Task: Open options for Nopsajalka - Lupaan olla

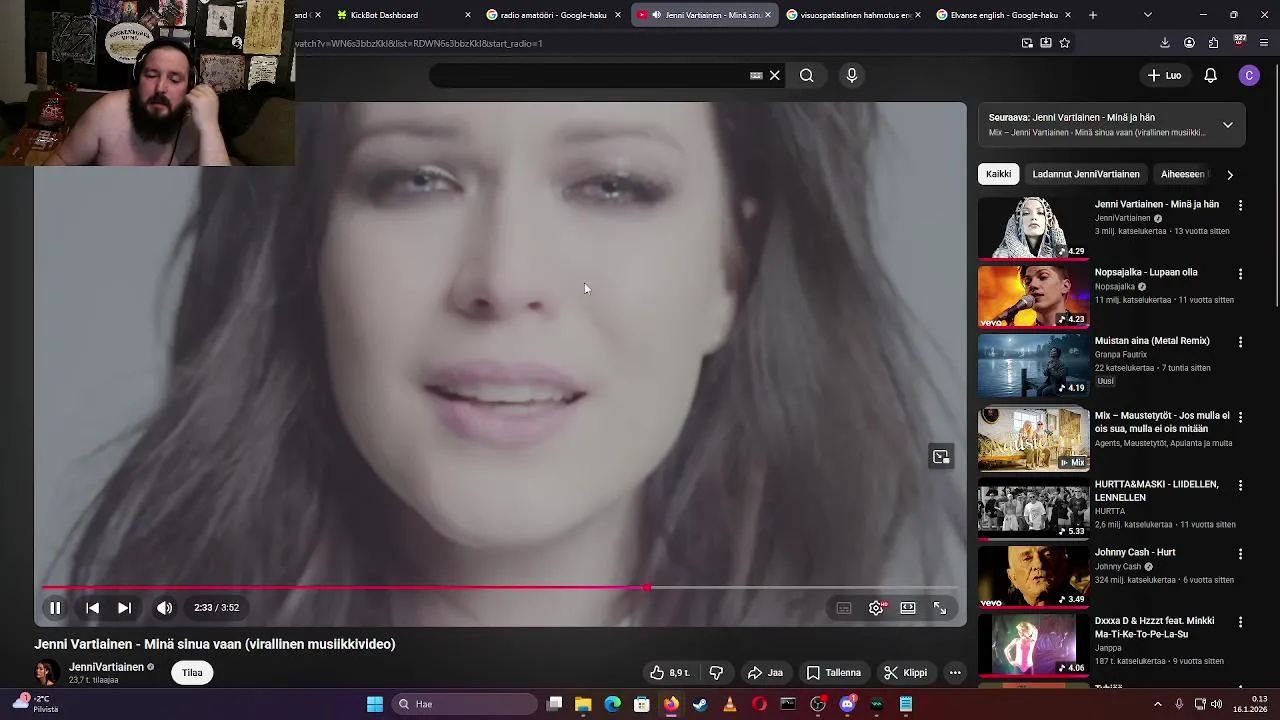Action: (x=1240, y=273)
